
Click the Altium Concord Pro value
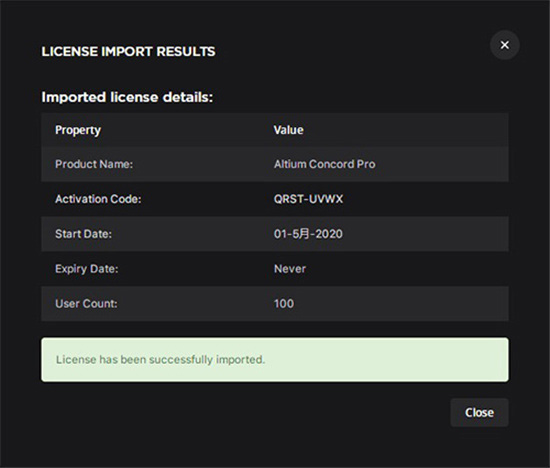coord(324,164)
